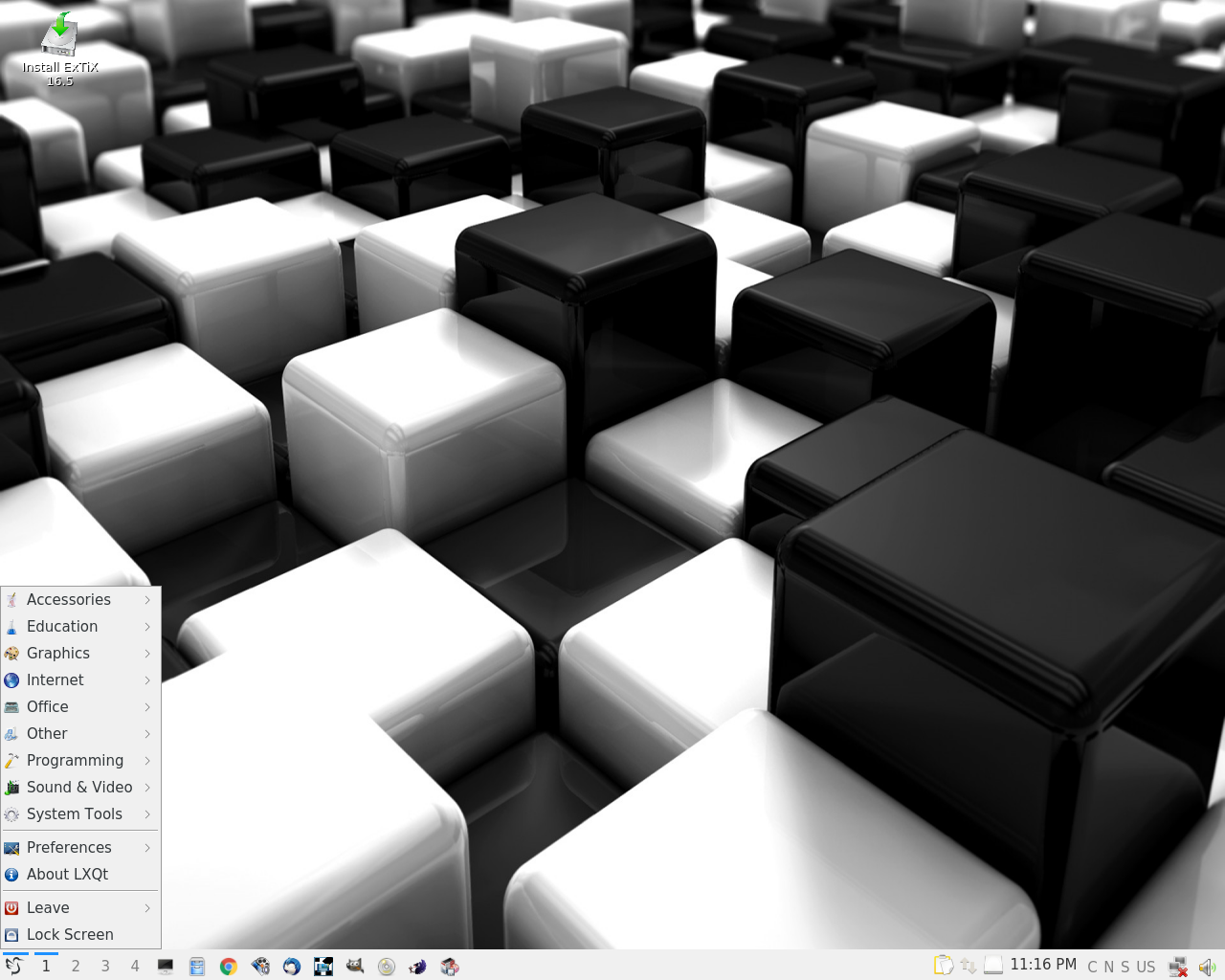The width and height of the screenshot is (1225, 980).
Task: Switch to desktop workspace 2
Action: pyautogui.click(x=76, y=966)
